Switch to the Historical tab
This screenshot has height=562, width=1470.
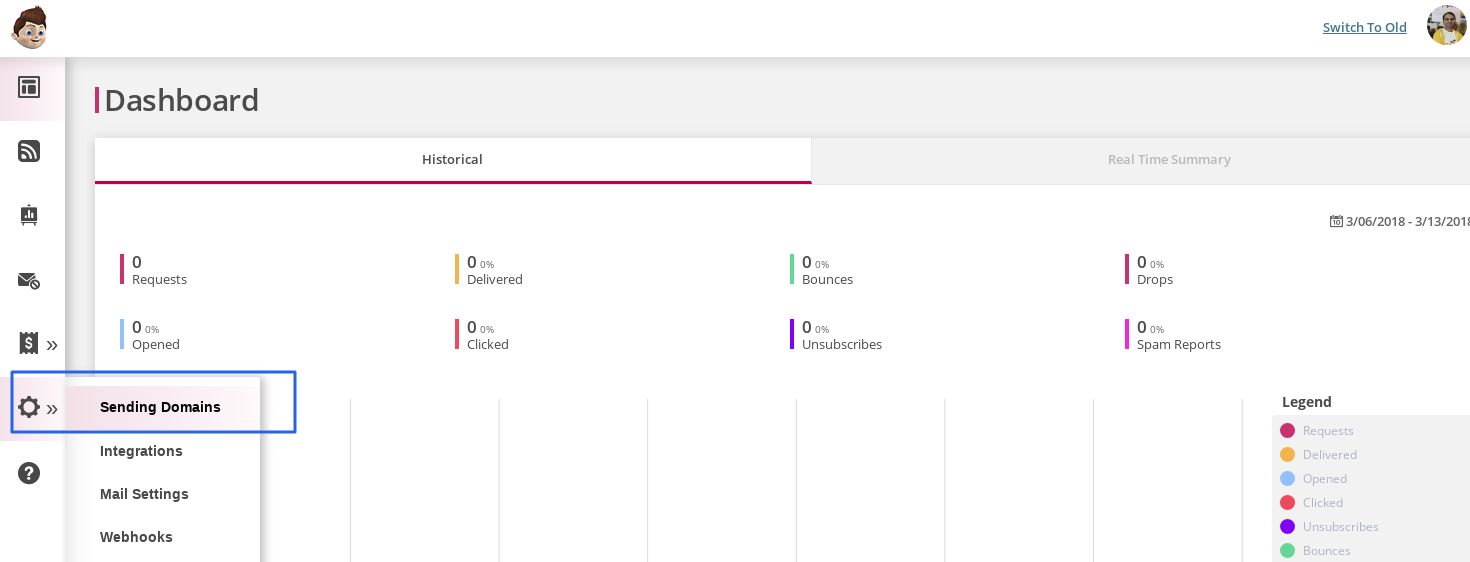point(452,160)
